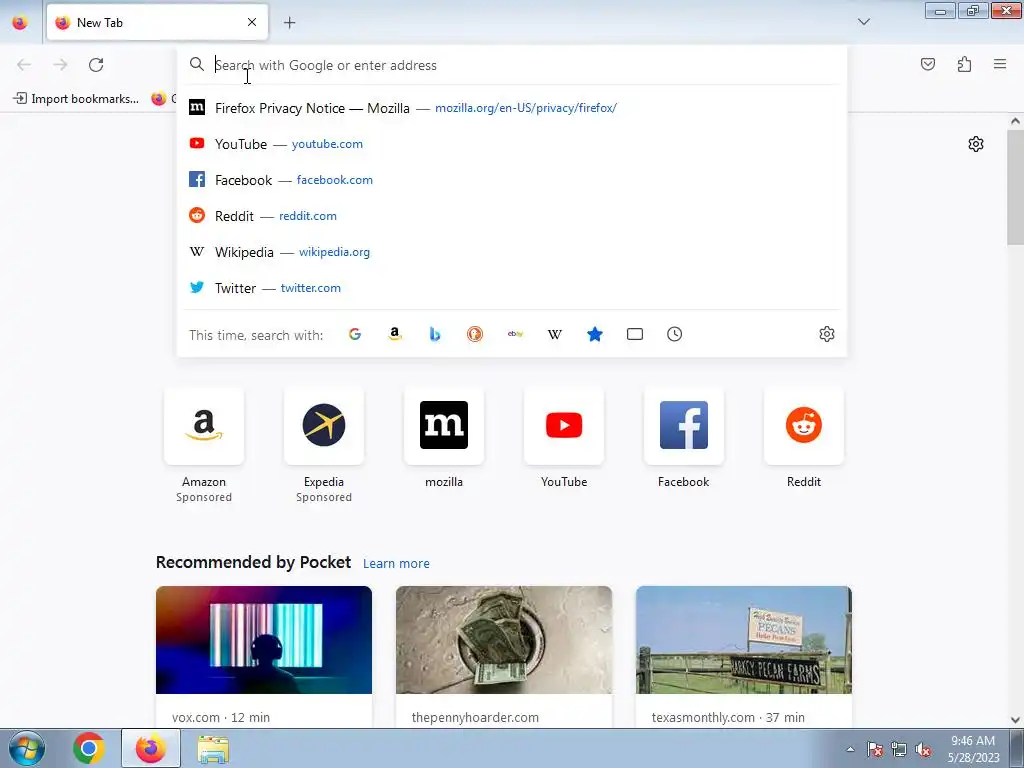The image size is (1024, 768).
Task: Search this time with DuckDuckGo icon
Action: (475, 334)
